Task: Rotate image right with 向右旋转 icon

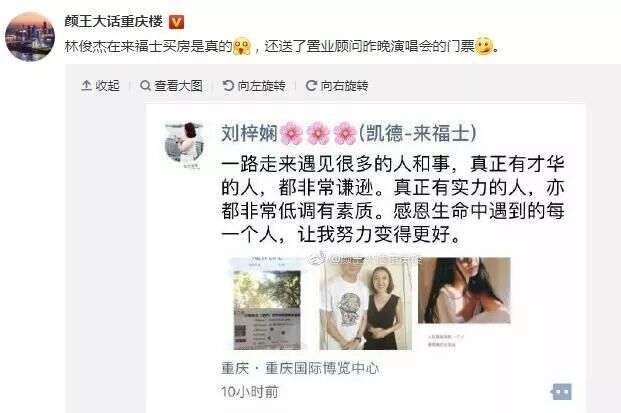Action: point(311,85)
